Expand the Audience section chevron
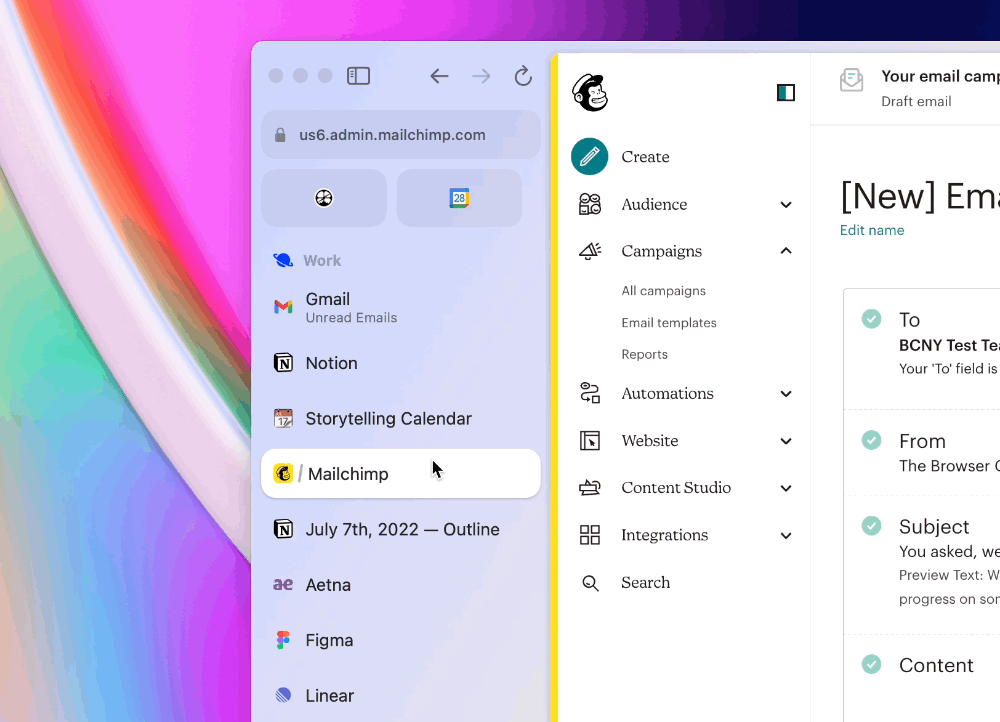The width and height of the screenshot is (1000, 722). click(x=786, y=205)
